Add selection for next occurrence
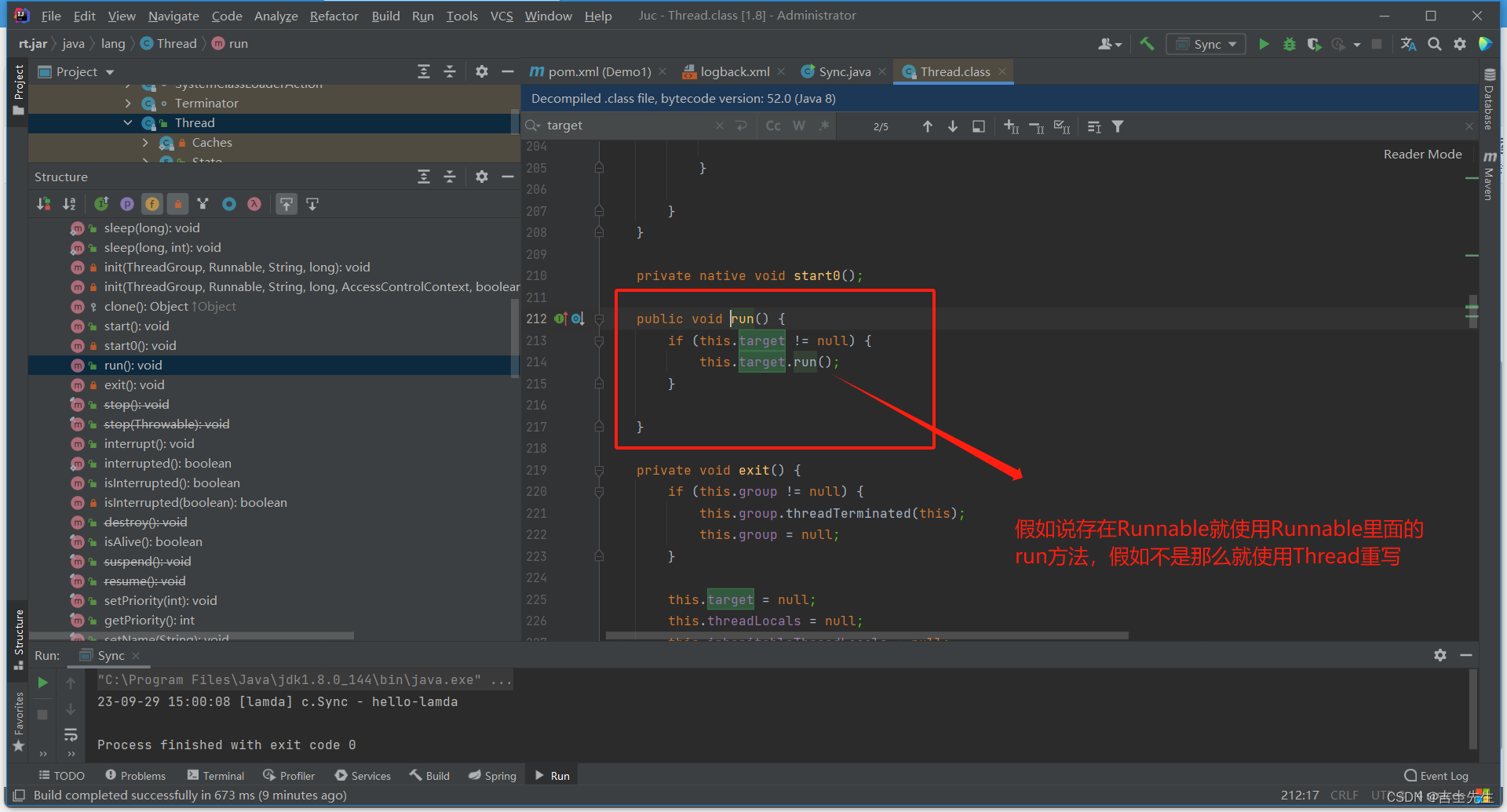1507x812 pixels. click(1012, 126)
